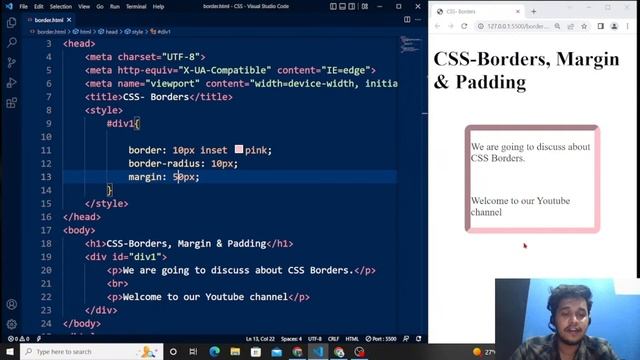Open Microsoft Edge from the taskbar
This screenshot has width=640, height=360.
pyautogui.click(x=214, y=351)
